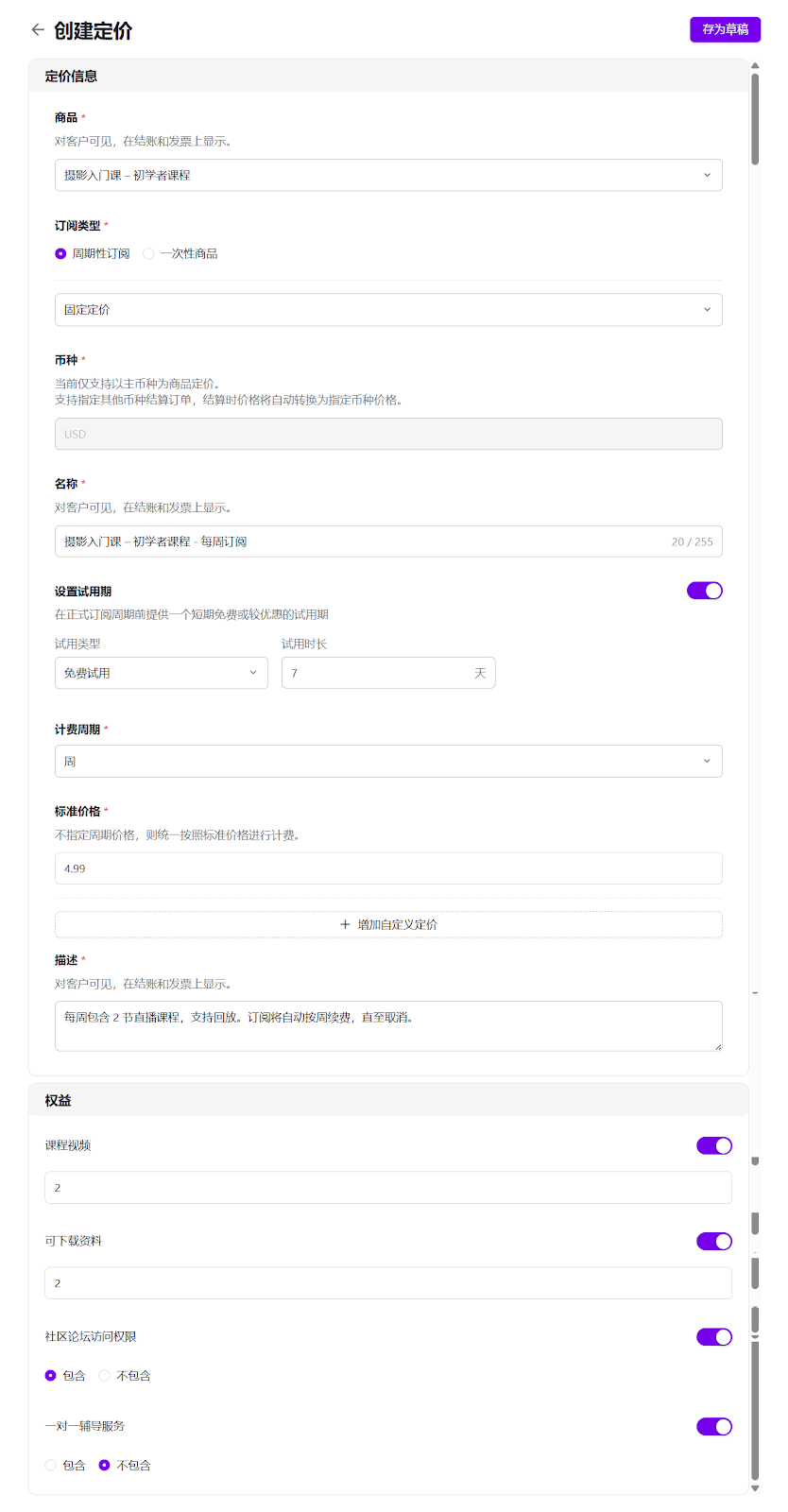Expand the 固定定价 pricing model dropdown

[387, 310]
